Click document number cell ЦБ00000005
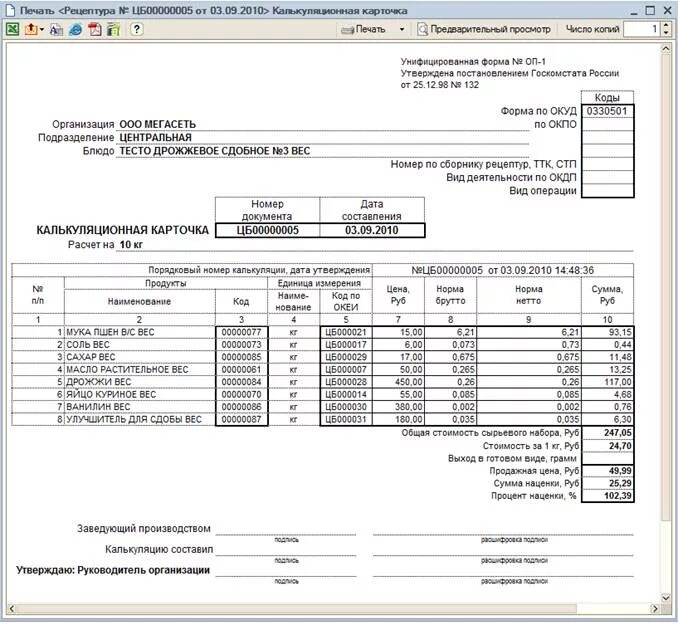Image resolution: width=678 pixels, height=625 pixels. (x=268, y=230)
